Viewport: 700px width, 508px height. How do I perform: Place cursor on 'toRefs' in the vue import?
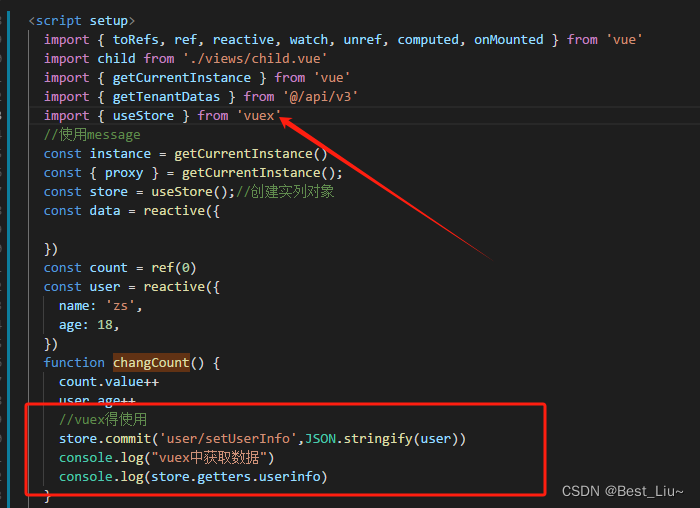tap(136, 40)
